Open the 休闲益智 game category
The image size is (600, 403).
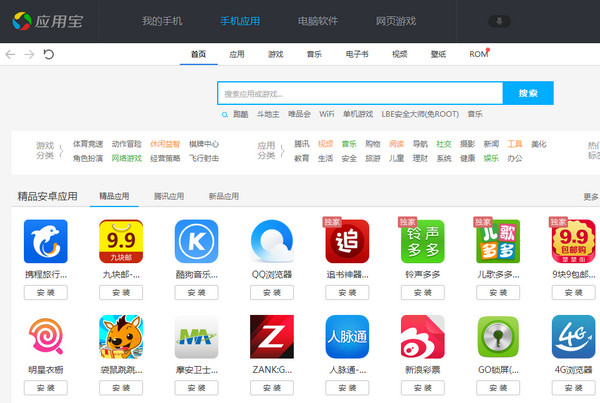click(165, 144)
